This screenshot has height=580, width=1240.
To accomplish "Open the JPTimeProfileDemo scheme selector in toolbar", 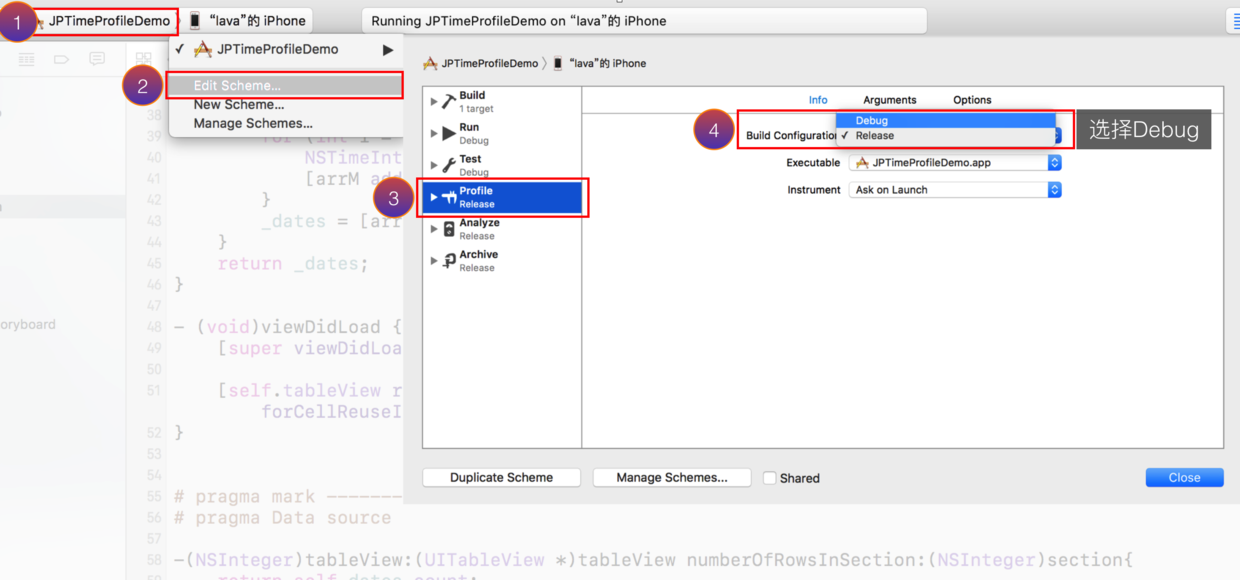I will (x=108, y=21).
